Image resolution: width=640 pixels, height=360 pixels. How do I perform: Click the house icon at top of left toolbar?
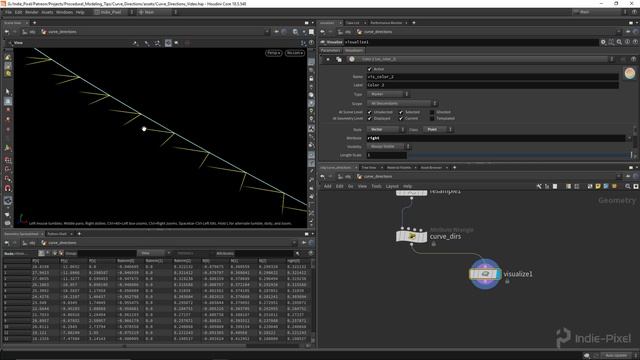(x=8, y=58)
